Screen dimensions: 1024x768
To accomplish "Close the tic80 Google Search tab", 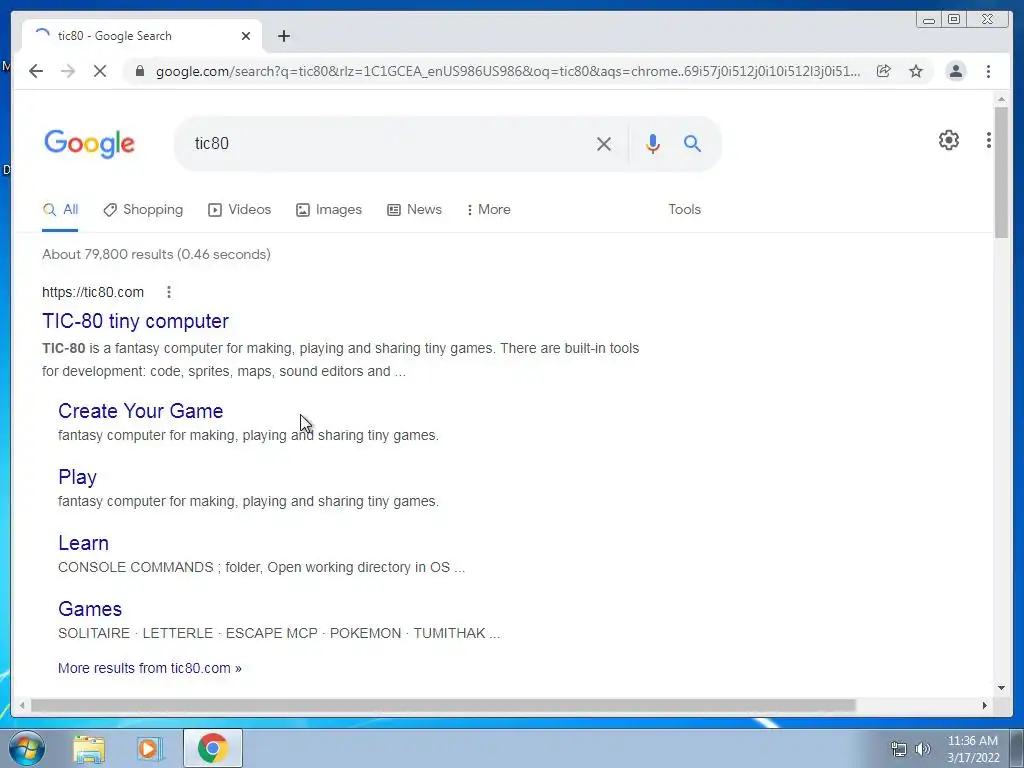I will pyautogui.click(x=246, y=36).
